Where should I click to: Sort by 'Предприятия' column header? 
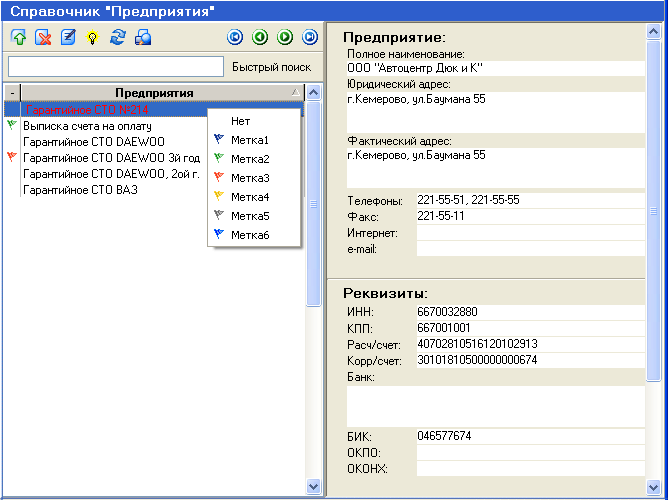[154, 93]
